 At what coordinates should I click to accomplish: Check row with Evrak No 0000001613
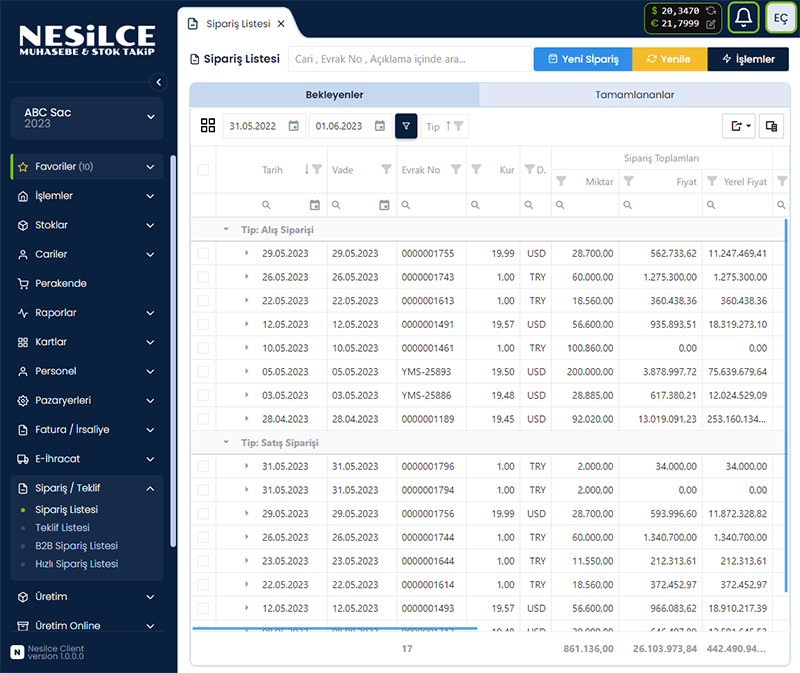click(203, 301)
